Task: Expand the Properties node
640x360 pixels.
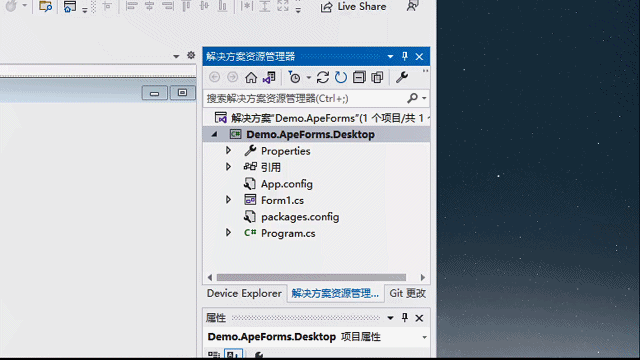Action: pos(229,151)
